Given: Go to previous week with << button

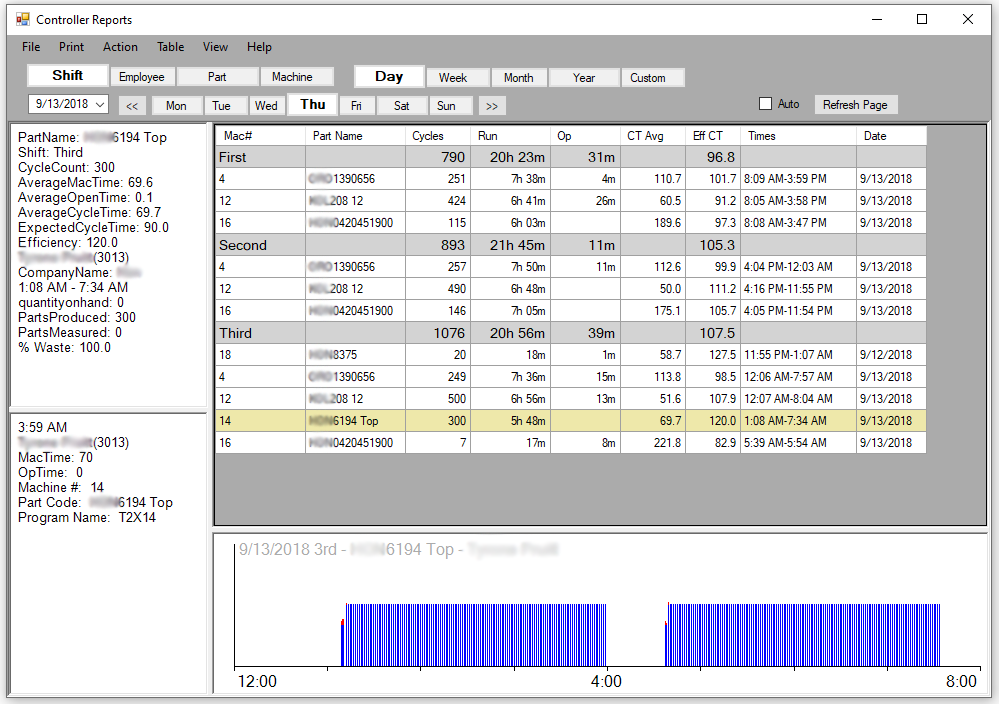Looking at the screenshot, I should (133, 106).
